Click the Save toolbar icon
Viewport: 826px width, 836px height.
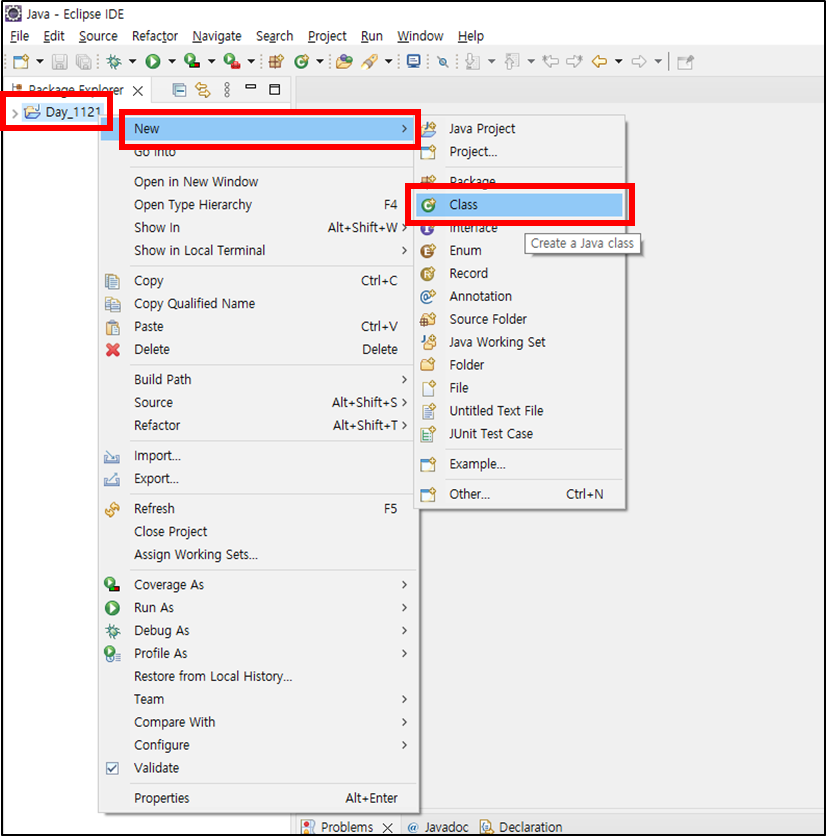pos(59,62)
